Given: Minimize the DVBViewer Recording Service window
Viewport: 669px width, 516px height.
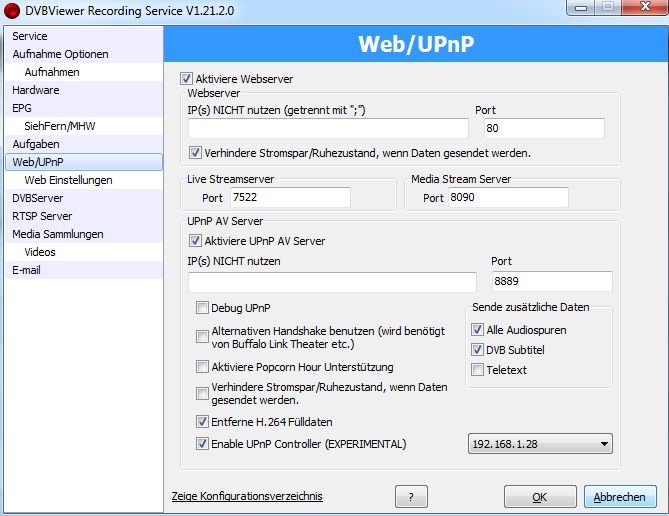Looking at the screenshot, I should [581, 8].
